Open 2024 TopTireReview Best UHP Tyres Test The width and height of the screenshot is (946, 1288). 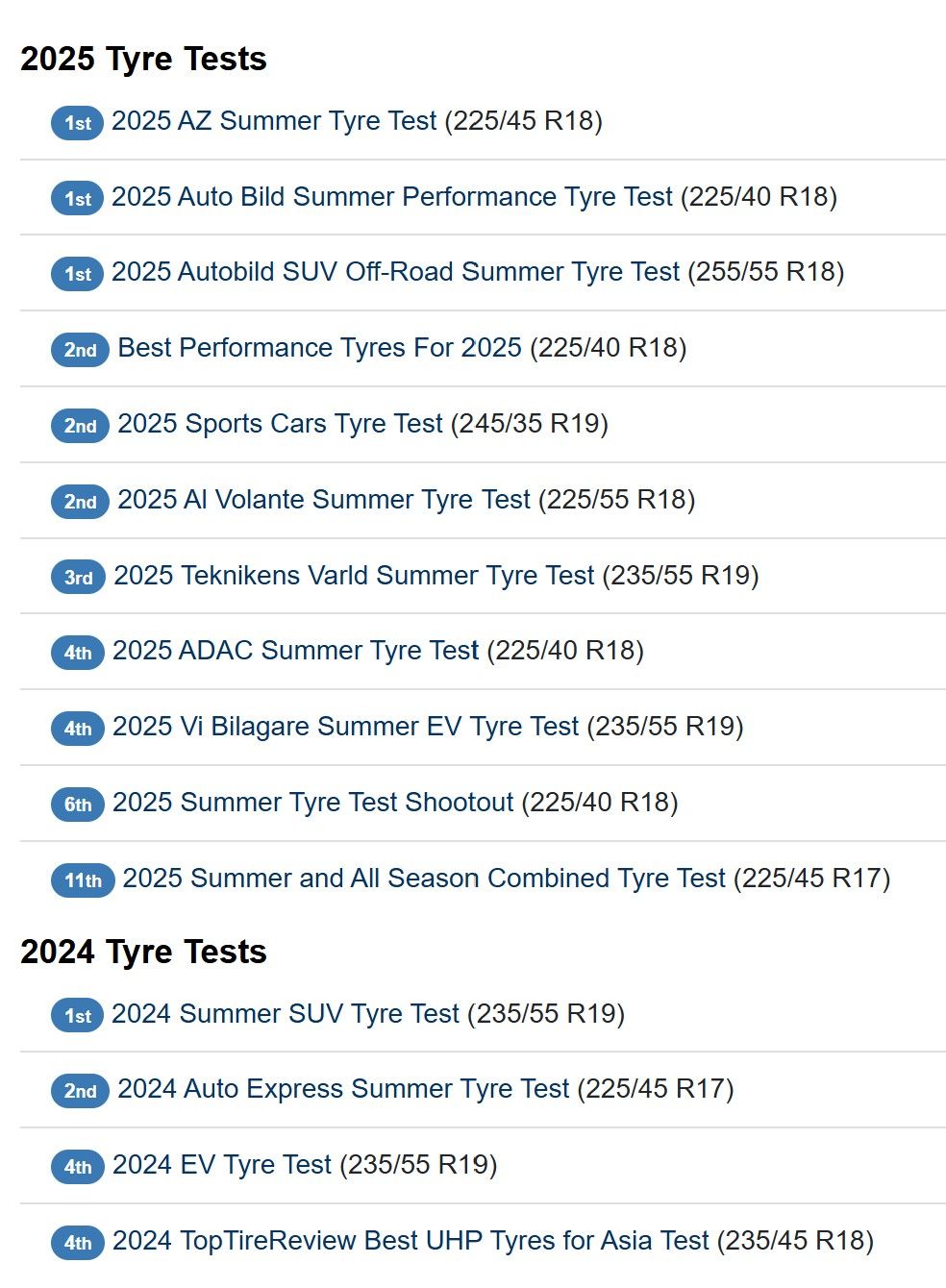click(x=411, y=1241)
